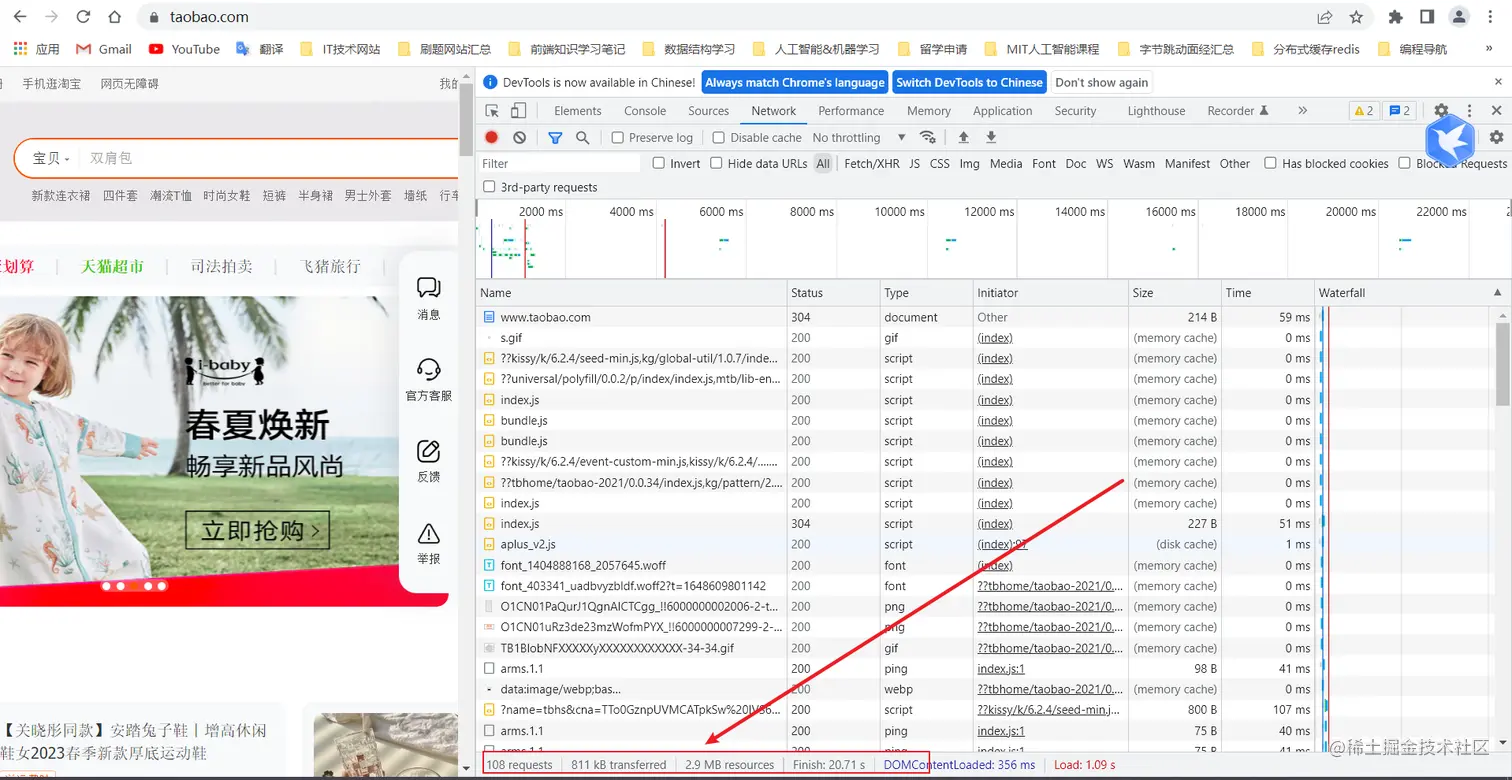Open network conditions wifi icon
The height and width of the screenshot is (780, 1512).
(x=928, y=137)
